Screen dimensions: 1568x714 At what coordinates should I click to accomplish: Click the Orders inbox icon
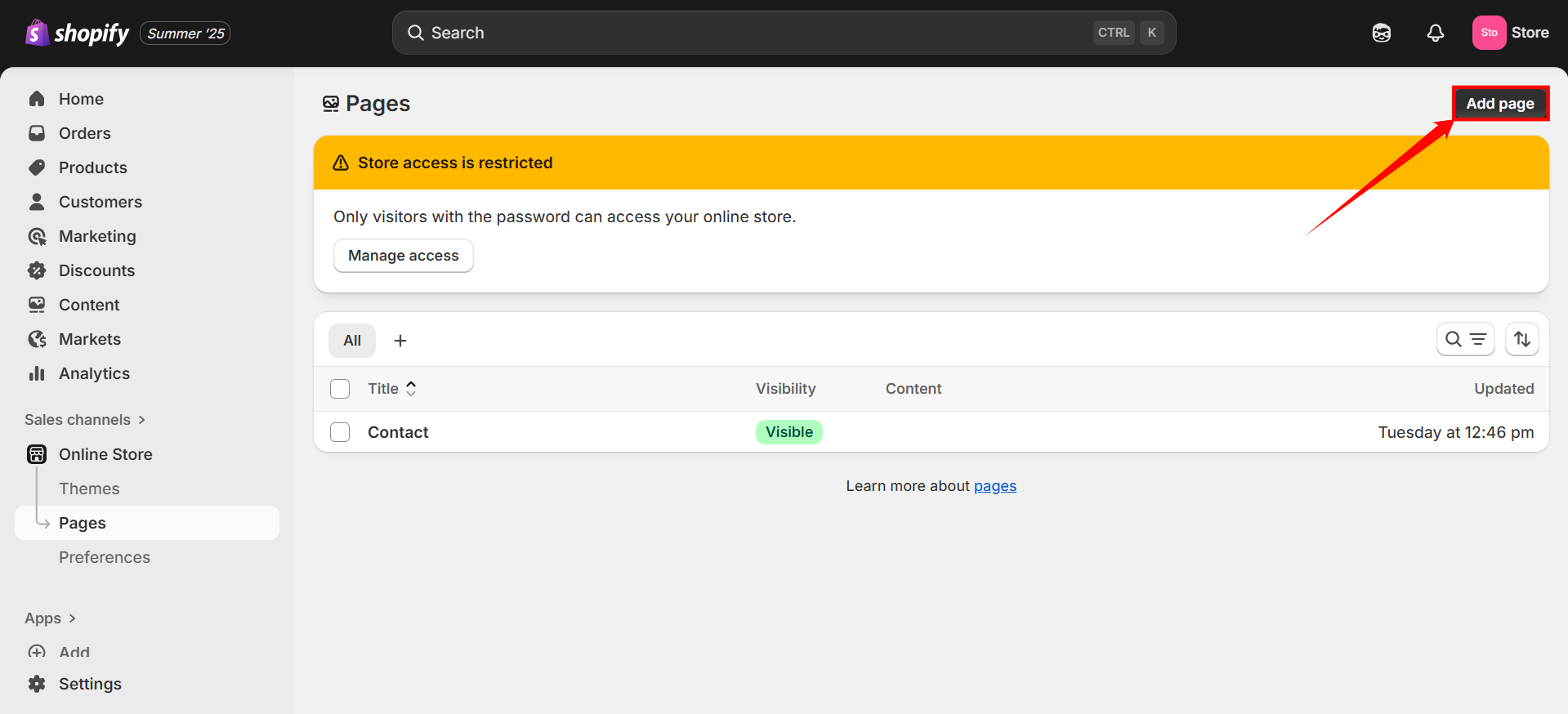point(37,133)
